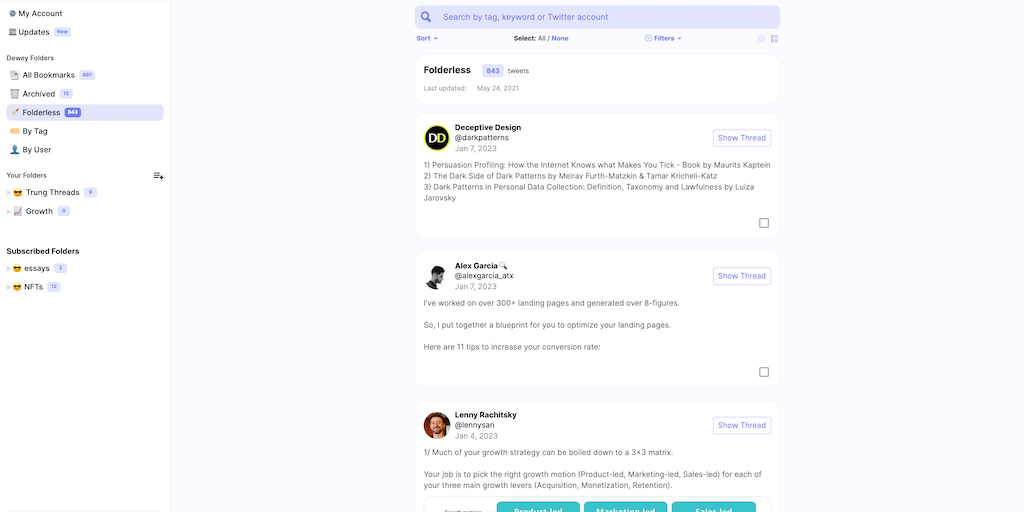
Task: Click the add new folder icon
Action: 158,176
